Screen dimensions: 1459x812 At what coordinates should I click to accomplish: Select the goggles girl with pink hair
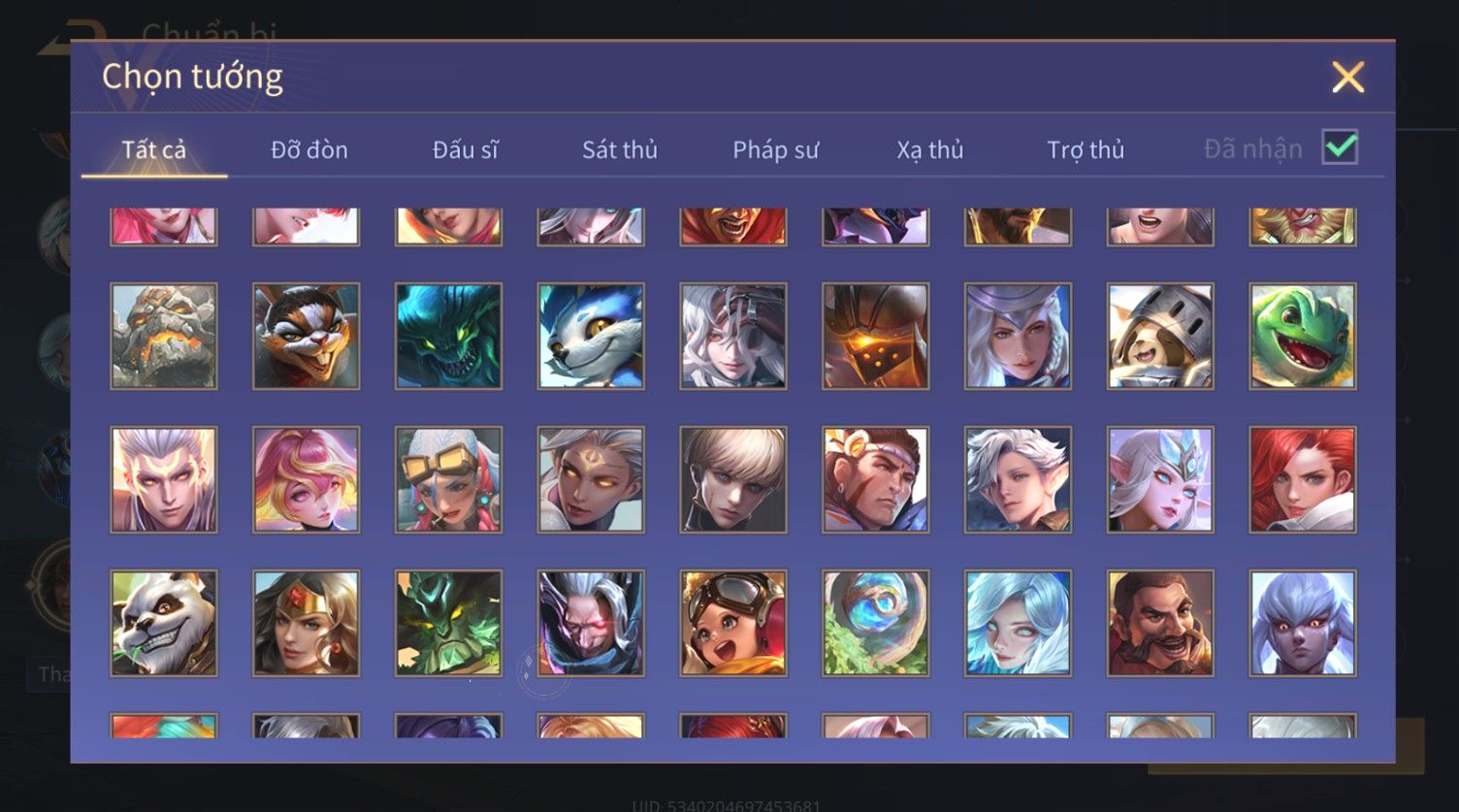pos(449,479)
